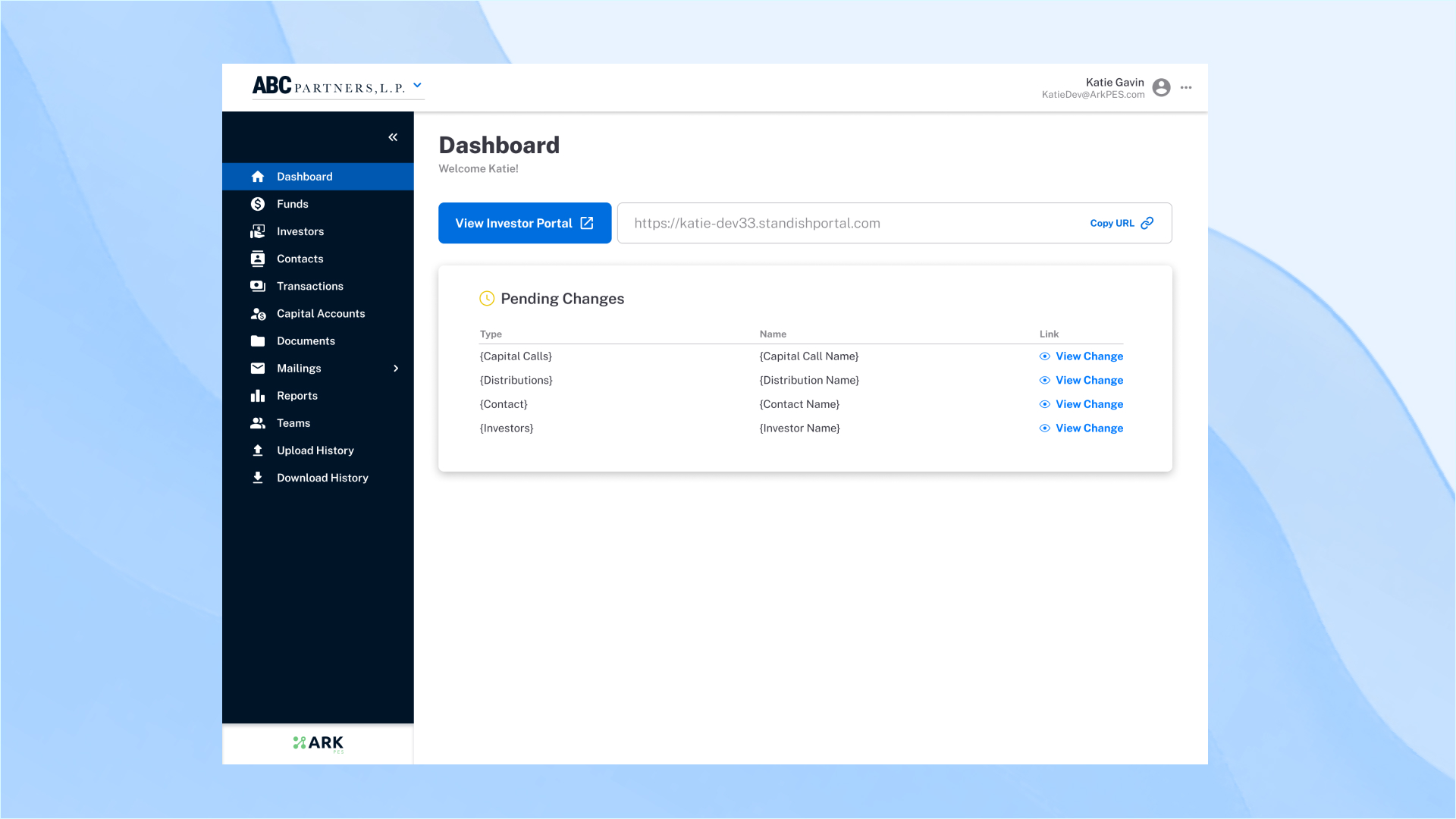Viewport: 1456px width, 819px height.
Task: Click the Transactions cash icon in sidebar
Action: pyautogui.click(x=258, y=286)
